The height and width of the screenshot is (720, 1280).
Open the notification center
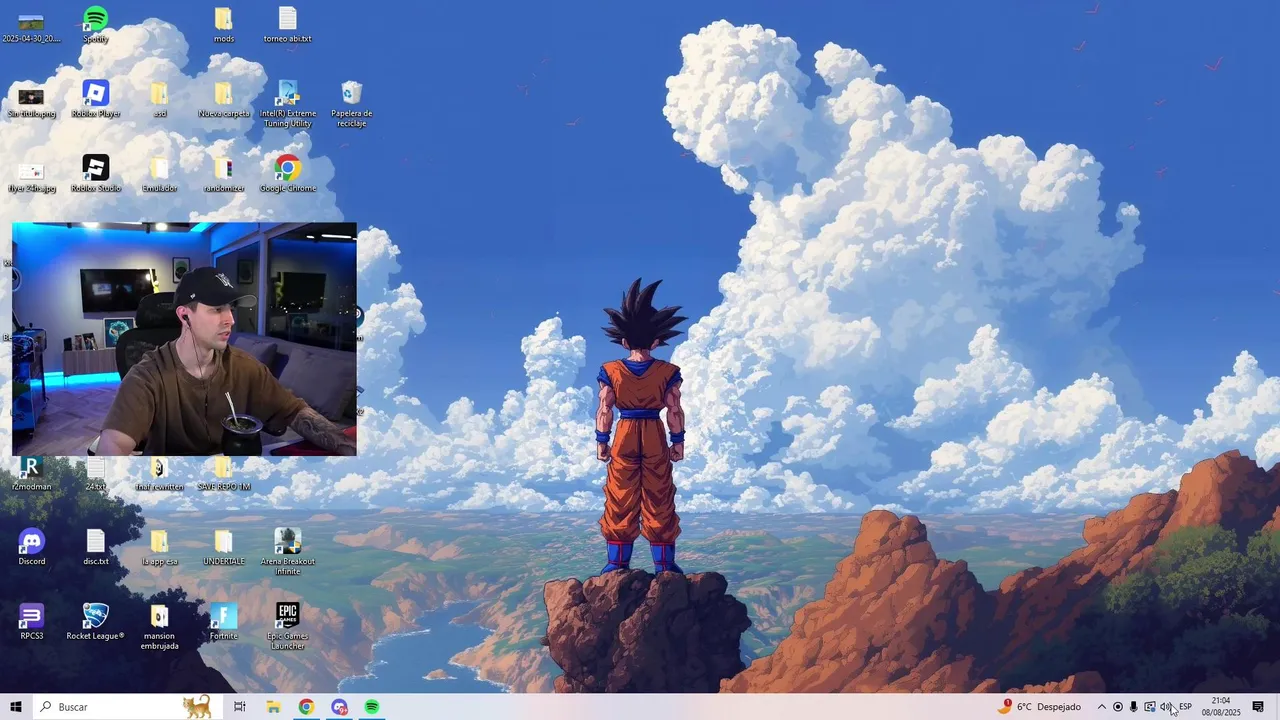point(1258,707)
